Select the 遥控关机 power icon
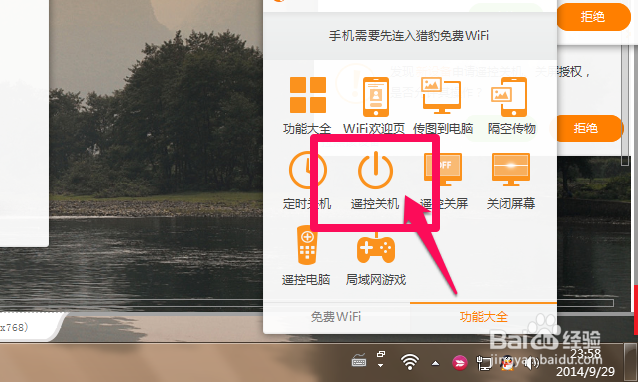This screenshot has width=638, height=382. point(375,170)
